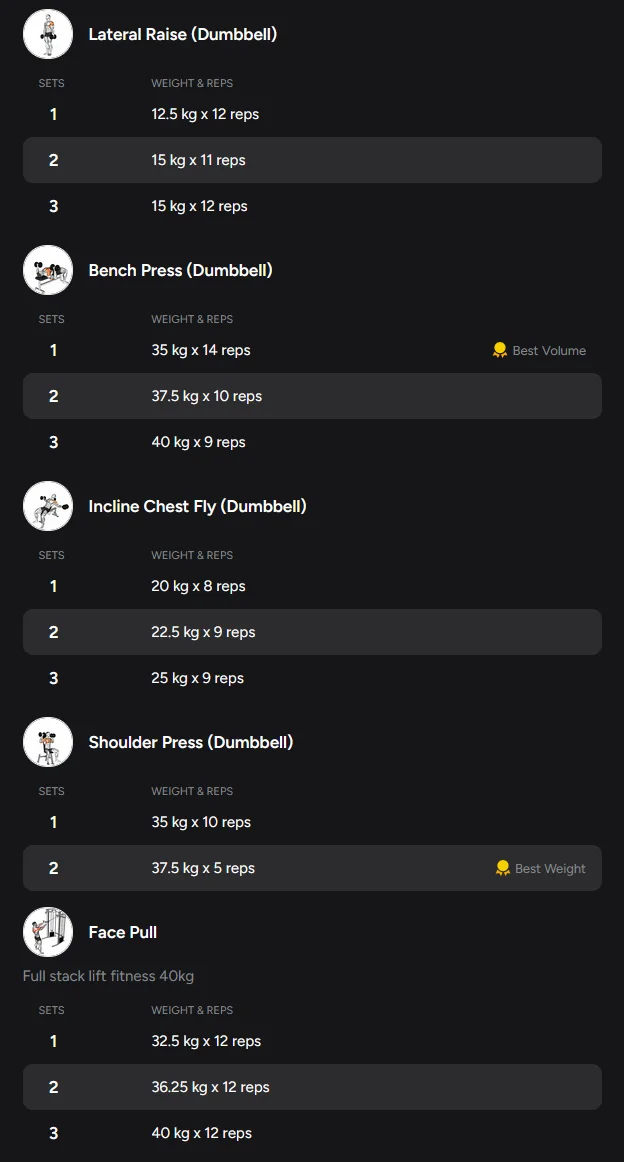The height and width of the screenshot is (1162, 624).
Task: Click the 12.5 kg x 12 reps set
Action: click(x=205, y=114)
